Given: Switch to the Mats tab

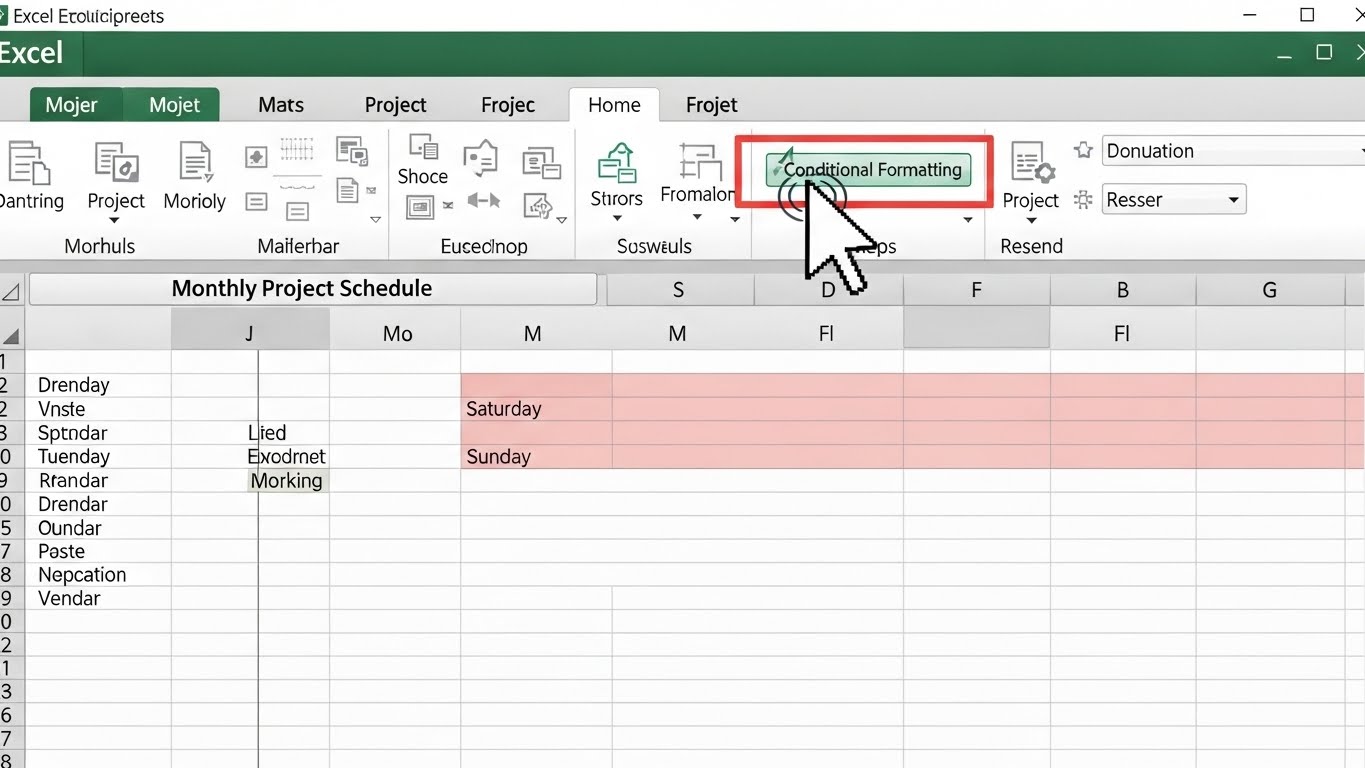Looking at the screenshot, I should pos(281,105).
